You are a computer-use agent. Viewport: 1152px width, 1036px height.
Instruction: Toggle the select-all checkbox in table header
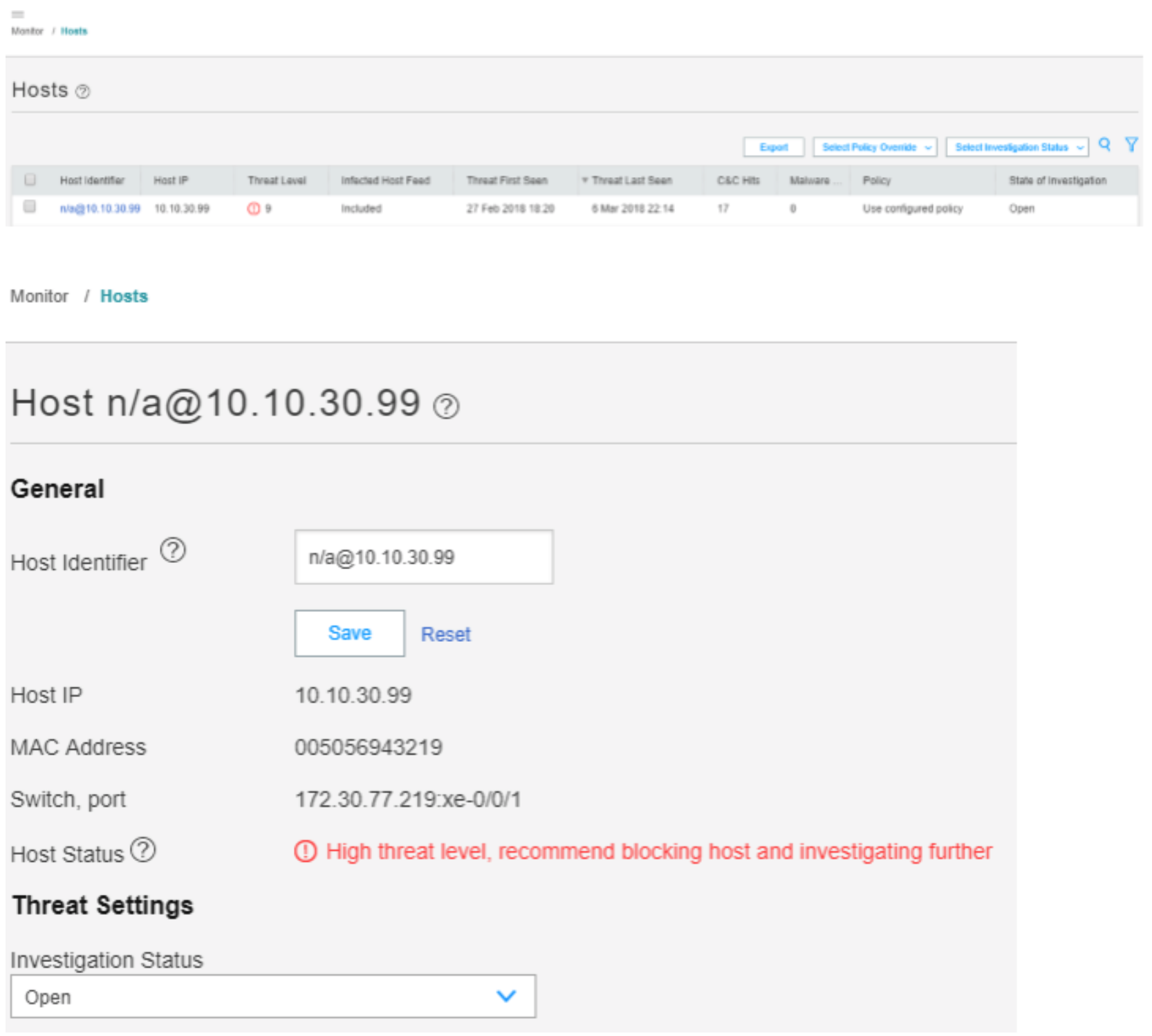click(30, 180)
